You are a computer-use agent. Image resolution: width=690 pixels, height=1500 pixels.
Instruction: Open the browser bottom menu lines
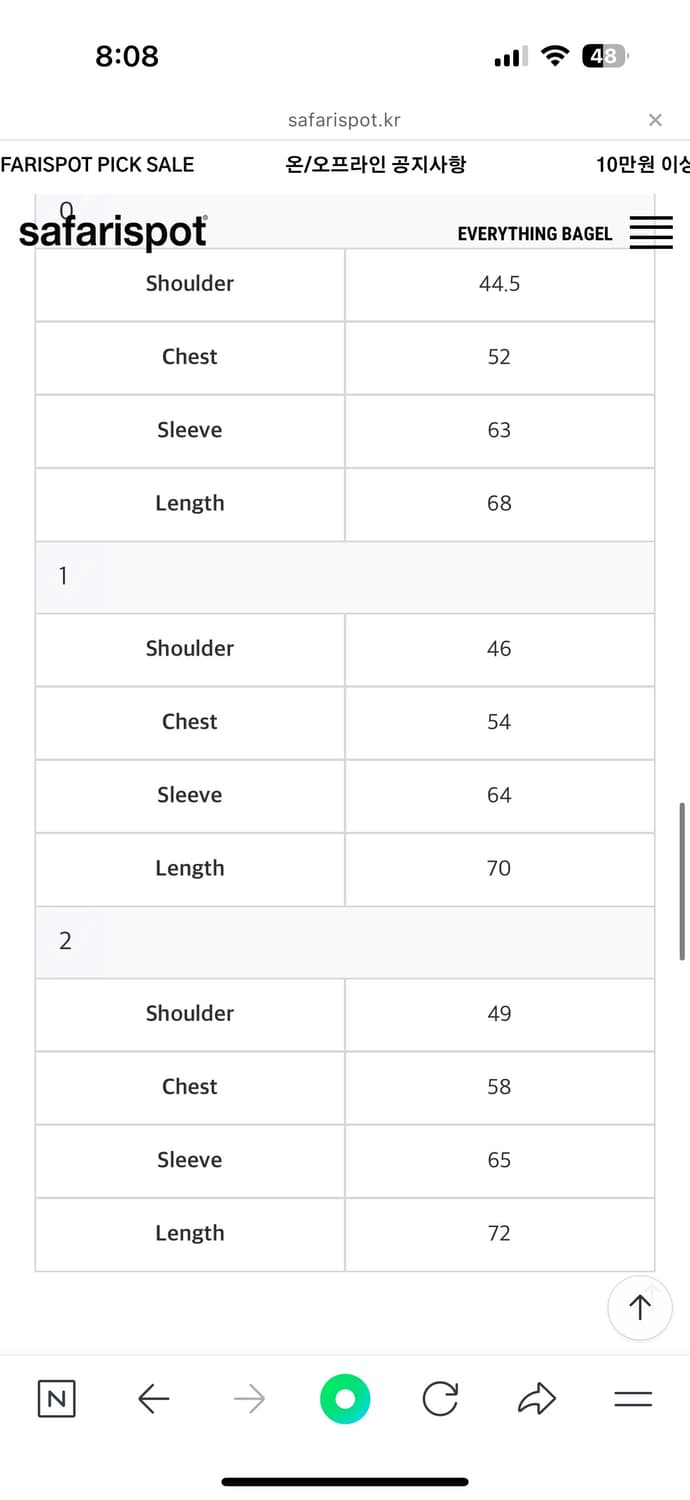633,1399
